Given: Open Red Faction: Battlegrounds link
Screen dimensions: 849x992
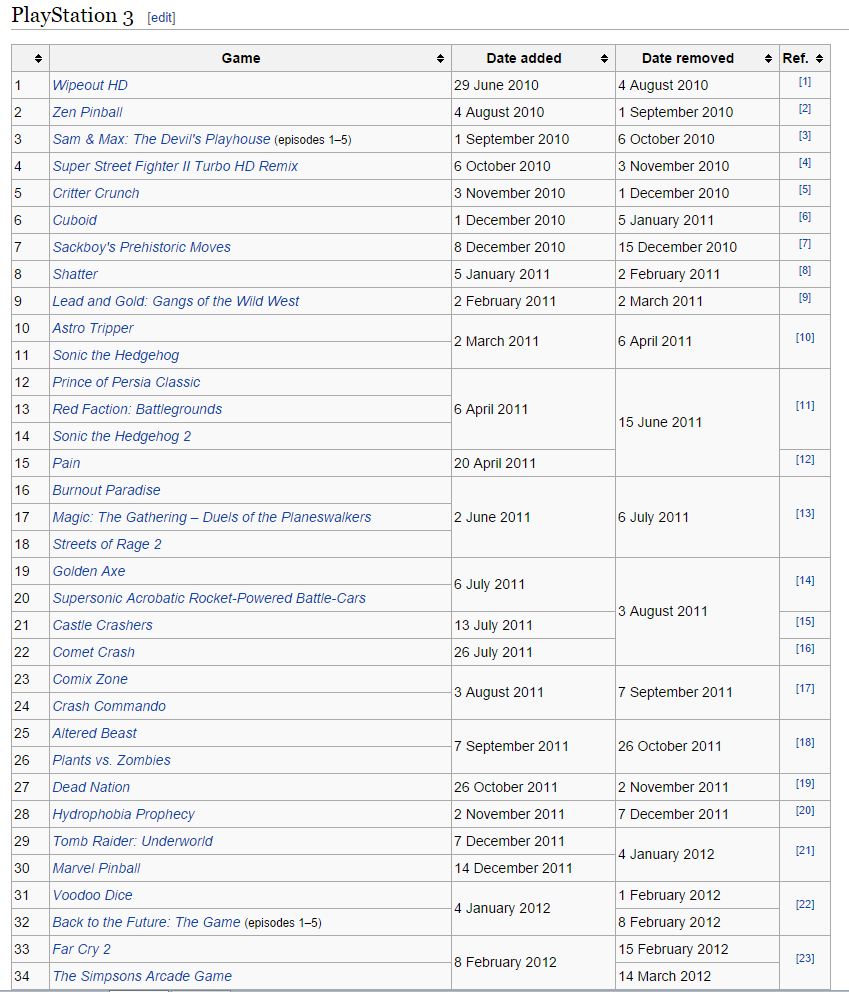Looking at the screenshot, I should [x=137, y=409].
